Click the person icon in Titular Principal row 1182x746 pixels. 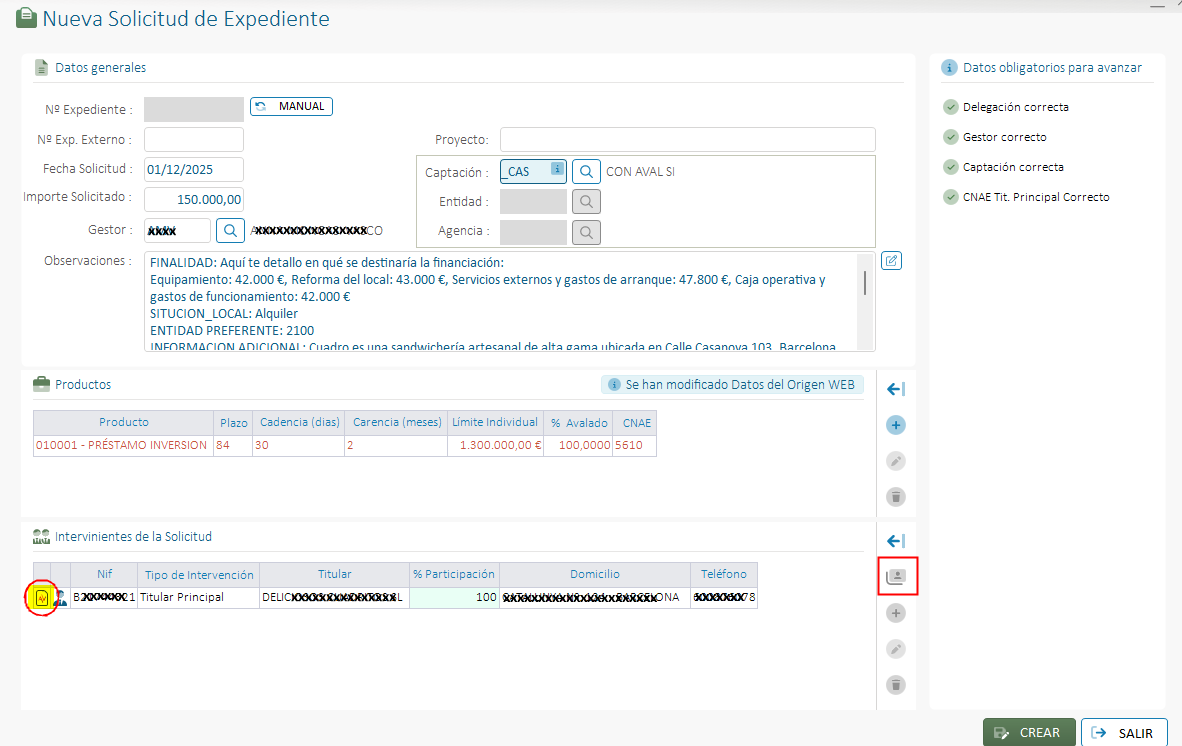click(x=60, y=598)
